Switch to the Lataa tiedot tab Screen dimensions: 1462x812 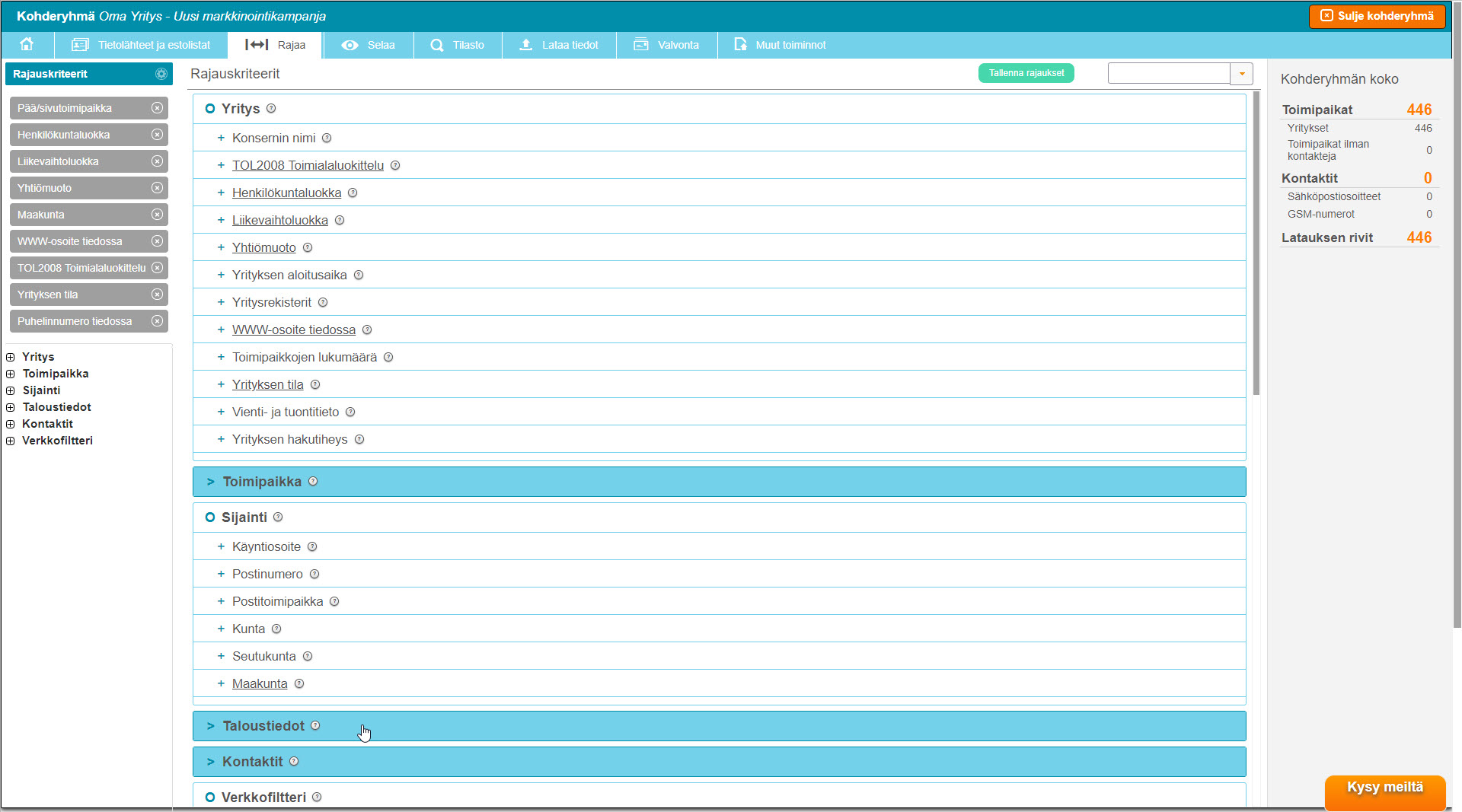click(559, 45)
